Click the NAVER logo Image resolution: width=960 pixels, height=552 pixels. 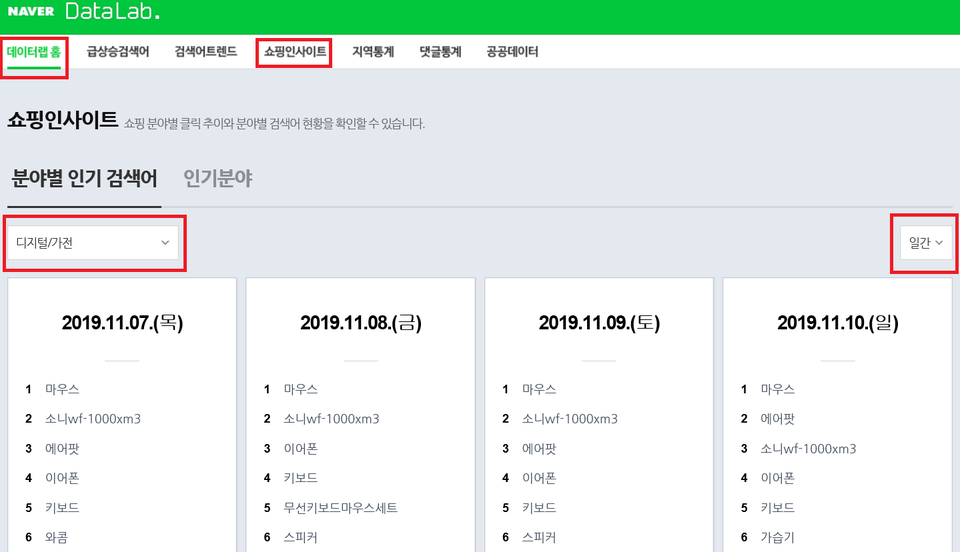coord(31,11)
